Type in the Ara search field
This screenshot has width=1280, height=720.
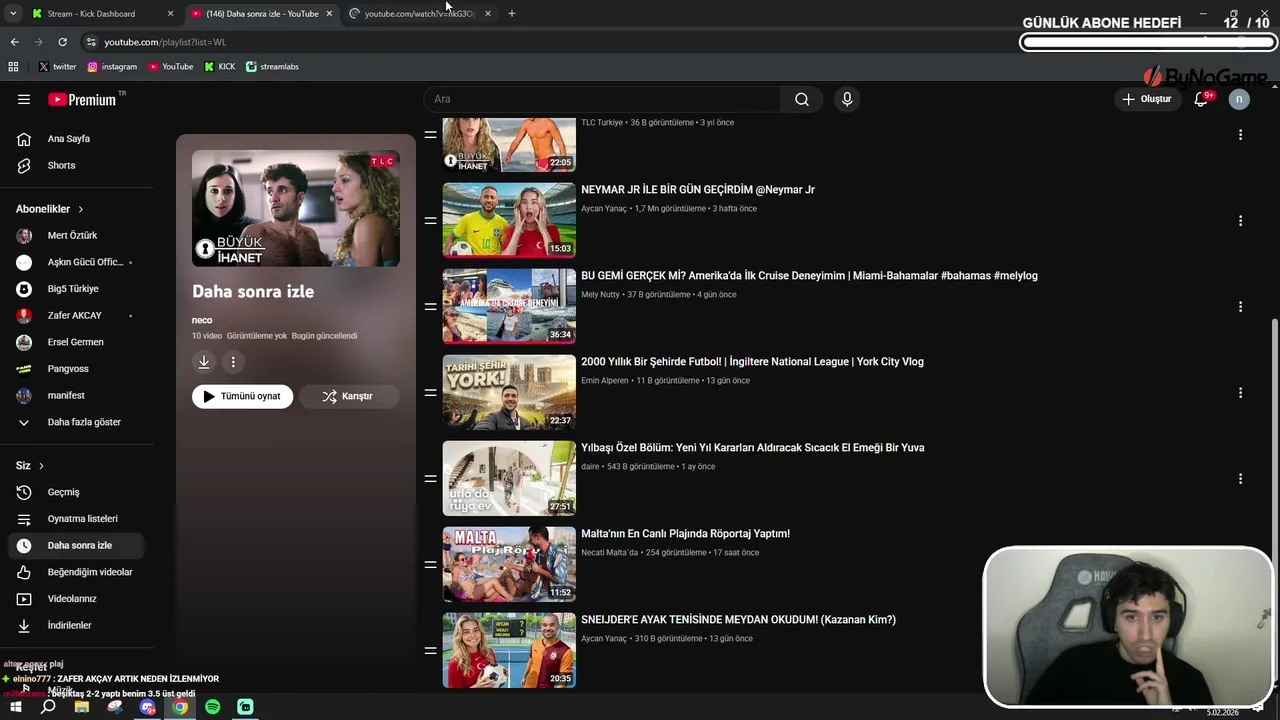click(603, 99)
